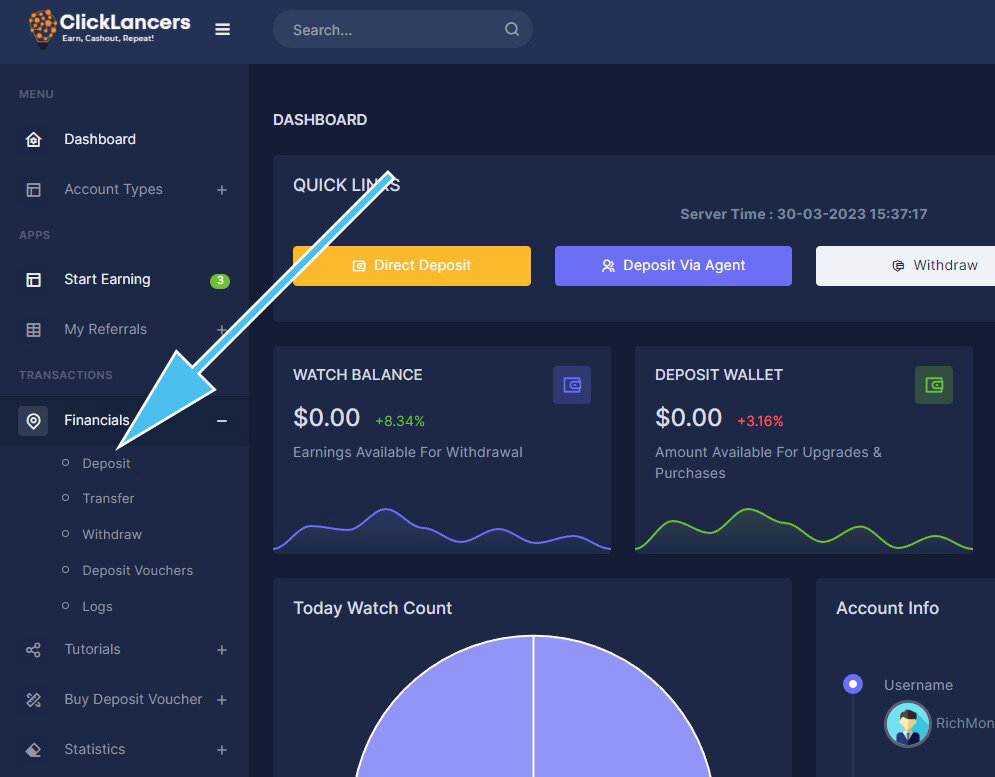Focus the Search input field
This screenshot has width=995, height=777.
pos(402,29)
